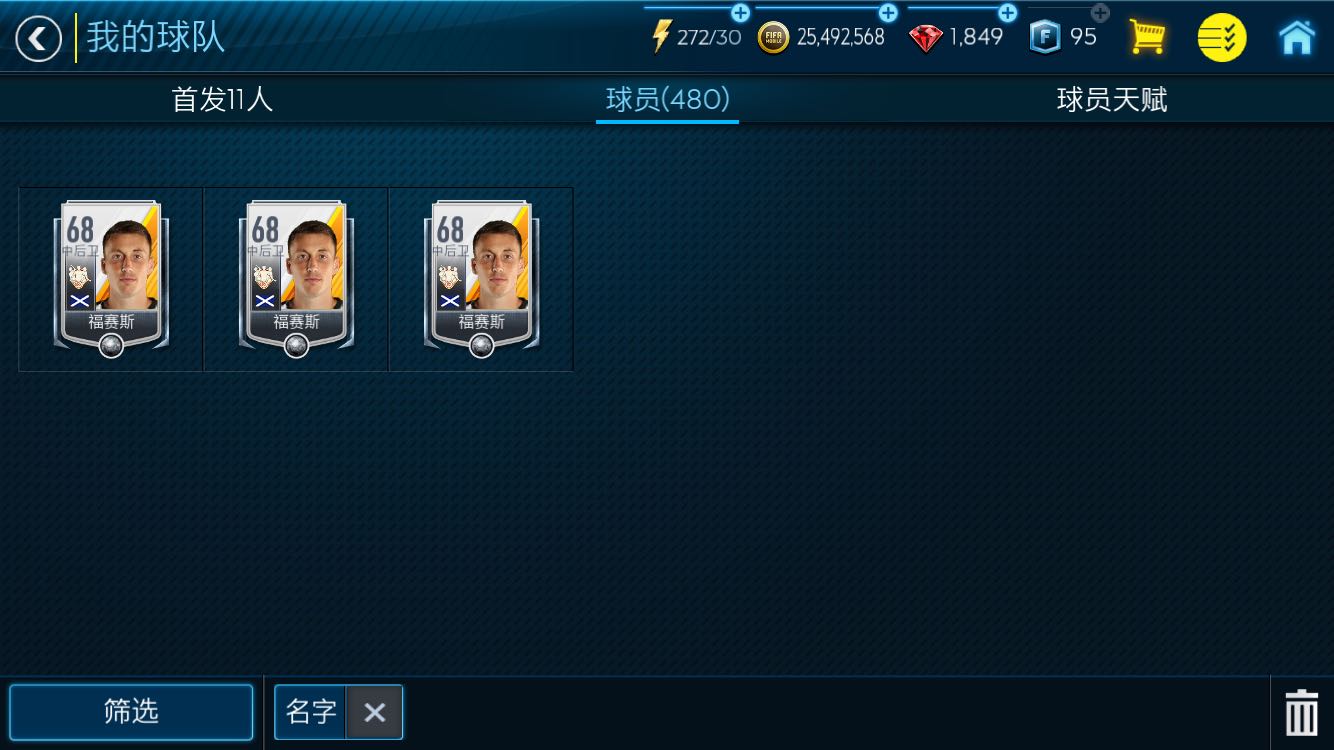
Task: Open the shopping cart store
Action: click(x=1147, y=37)
